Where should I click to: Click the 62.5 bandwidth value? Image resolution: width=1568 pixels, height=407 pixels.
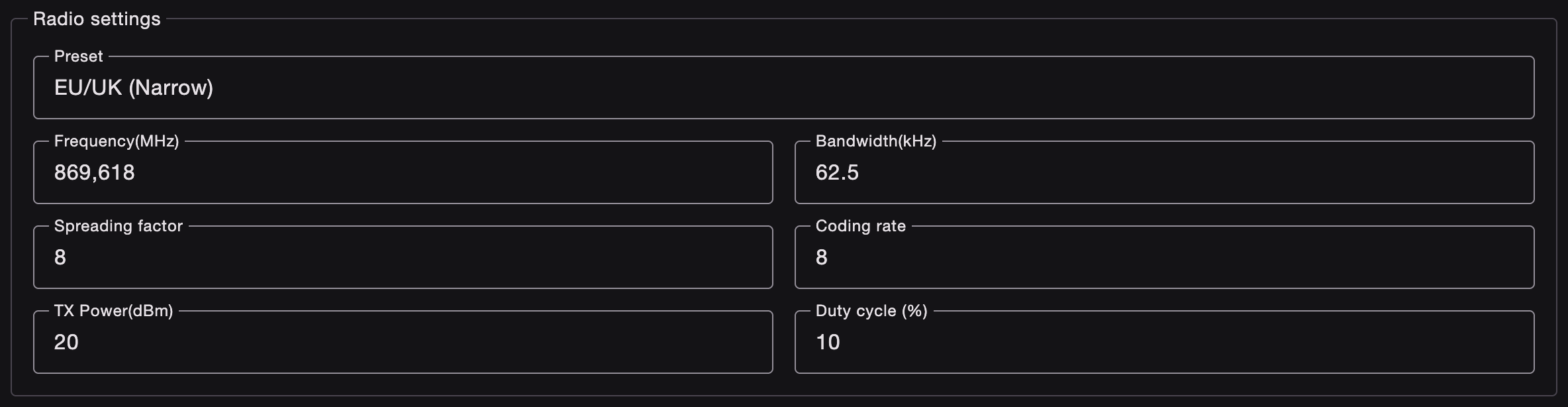(x=837, y=173)
